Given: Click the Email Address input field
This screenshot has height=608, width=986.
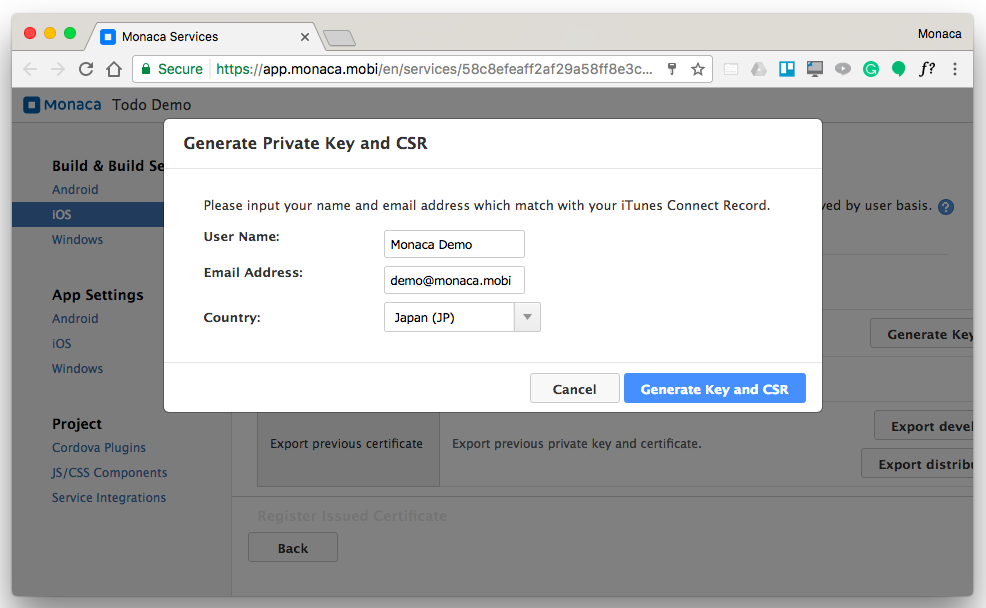Looking at the screenshot, I should click(454, 281).
